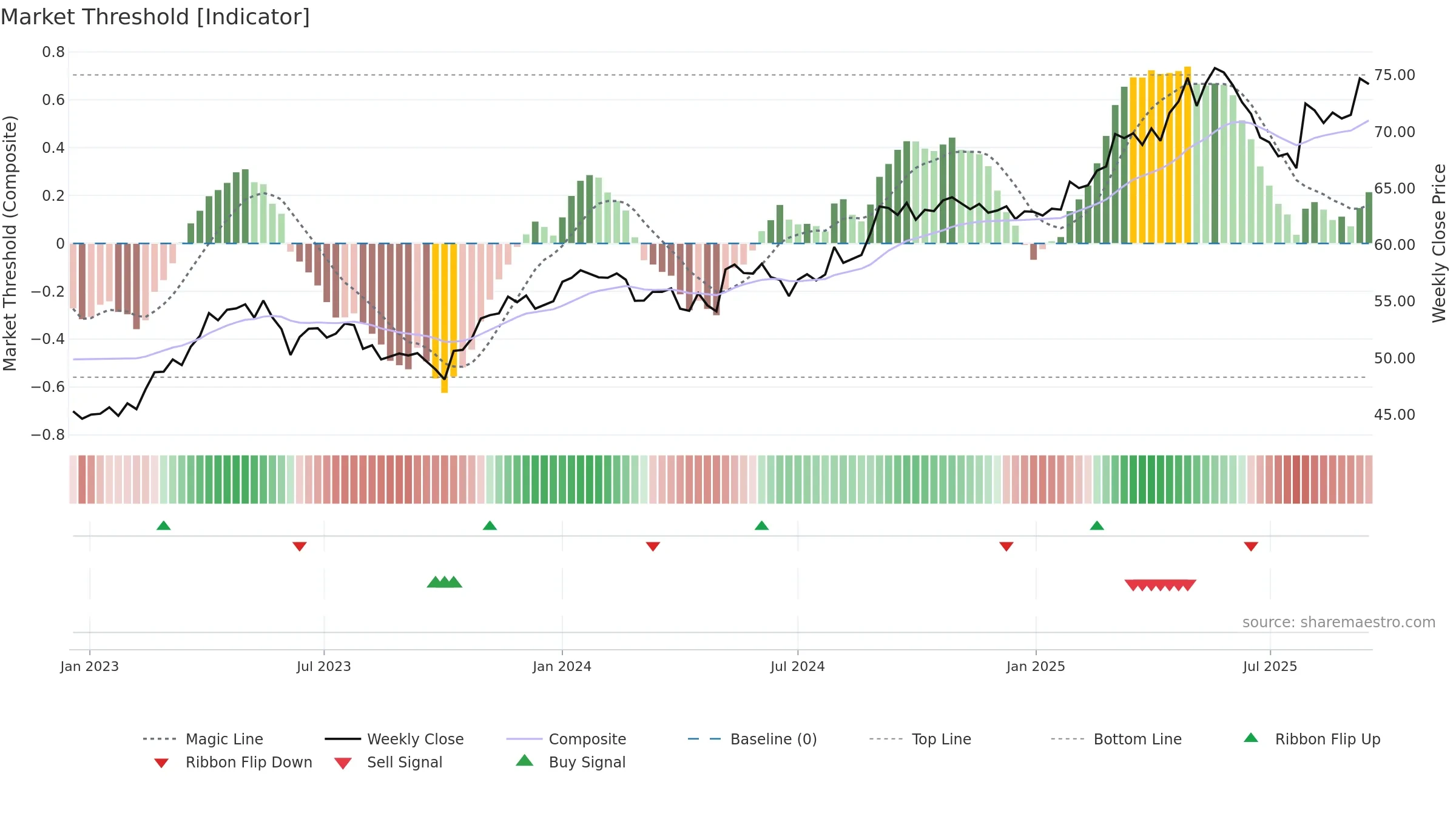Click the Market Threshold [Indicator] title
The height and width of the screenshot is (819, 1456).
click(x=155, y=17)
